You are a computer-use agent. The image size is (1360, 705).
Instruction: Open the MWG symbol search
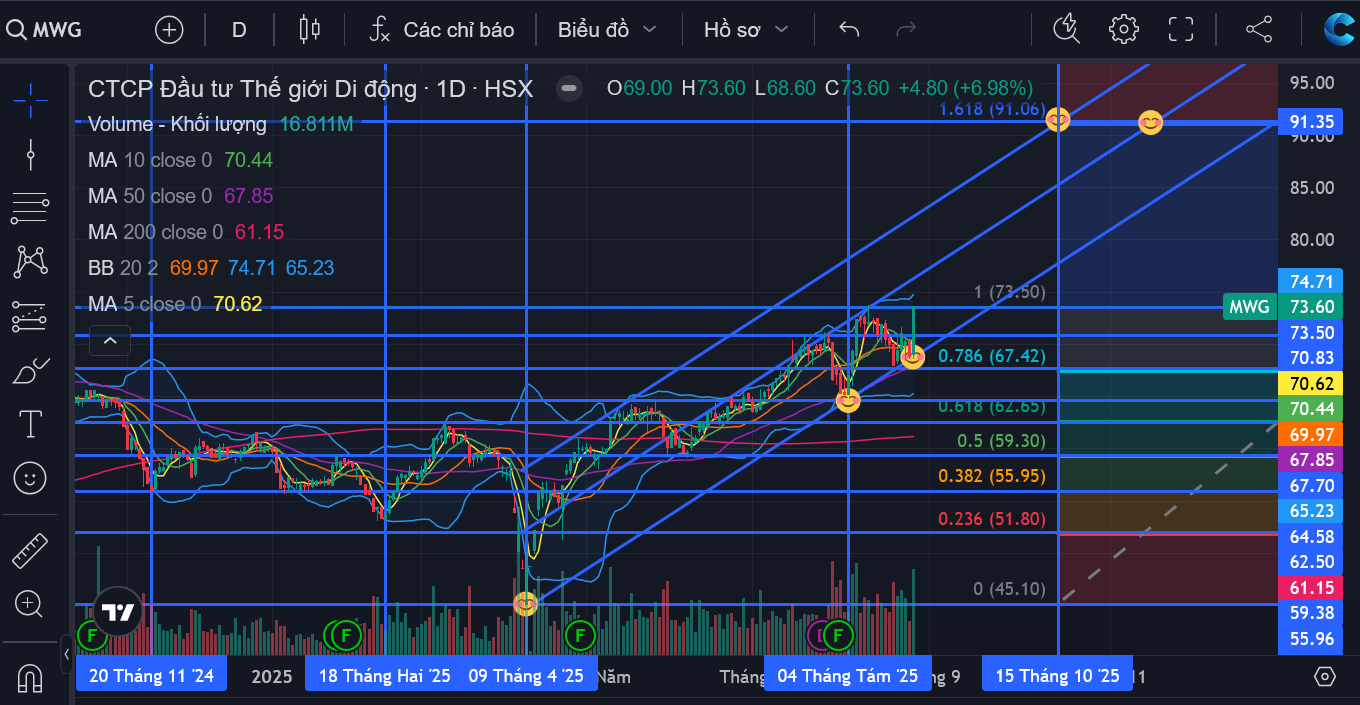45,29
